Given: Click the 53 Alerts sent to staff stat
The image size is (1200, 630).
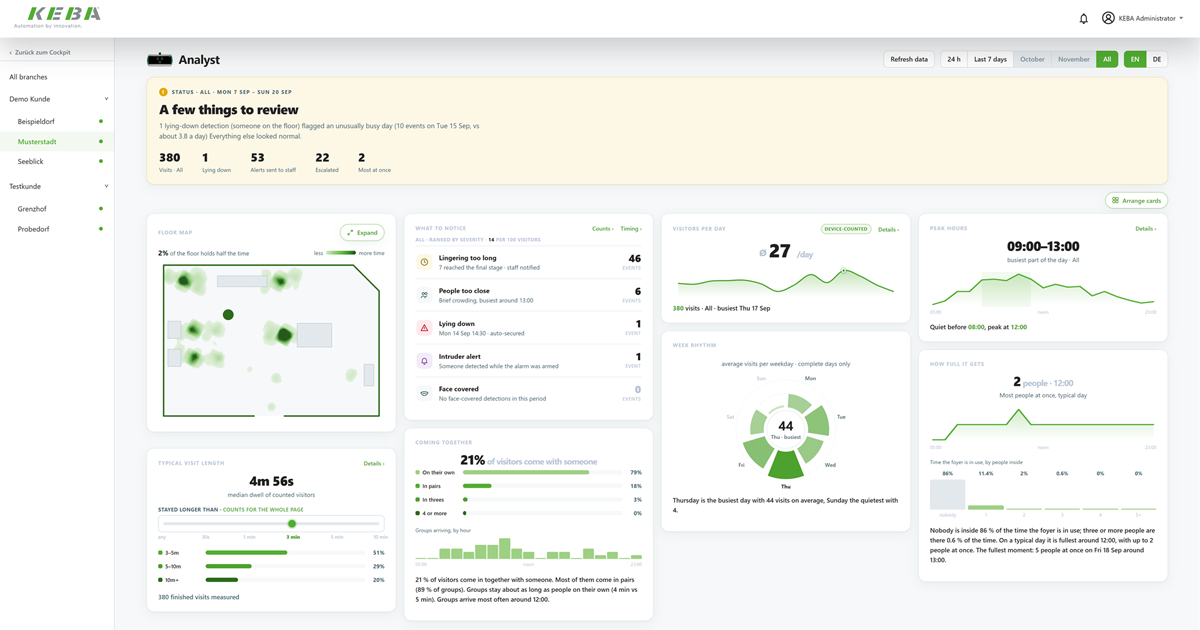Looking at the screenshot, I should click(273, 162).
